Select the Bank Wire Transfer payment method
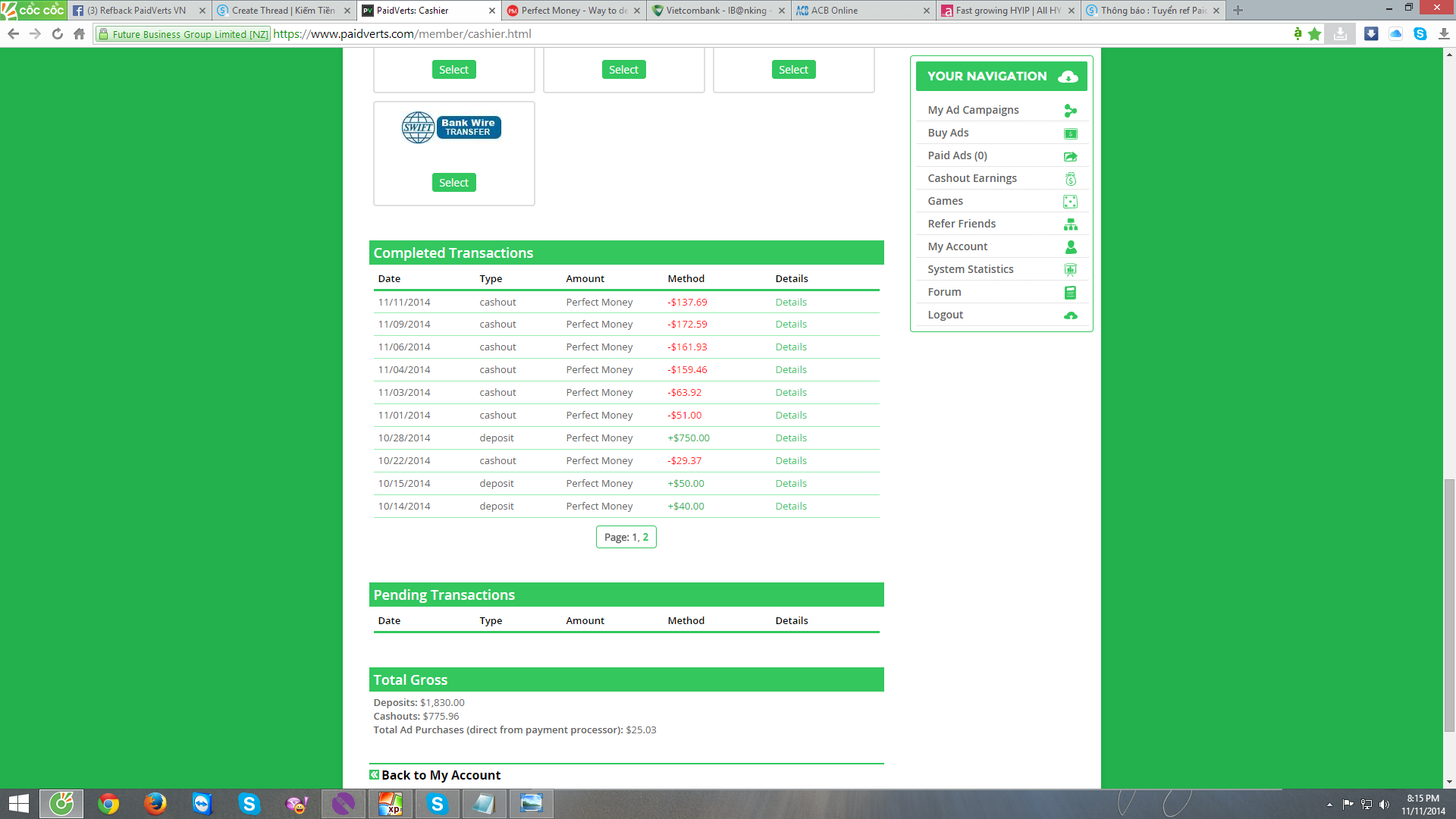The image size is (1456, 819). (453, 183)
